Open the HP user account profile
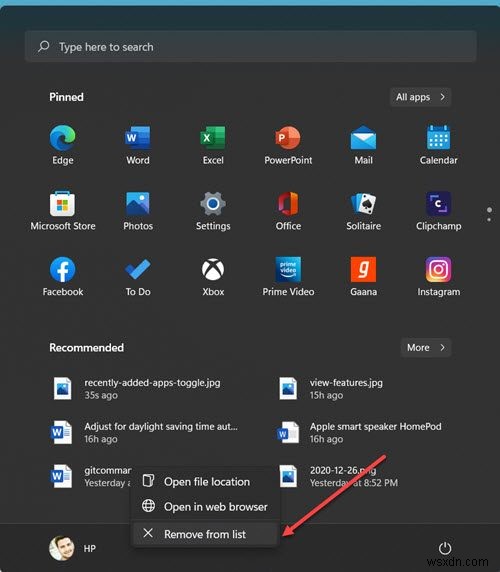The width and height of the screenshot is (500, 572). click(73, 548)
